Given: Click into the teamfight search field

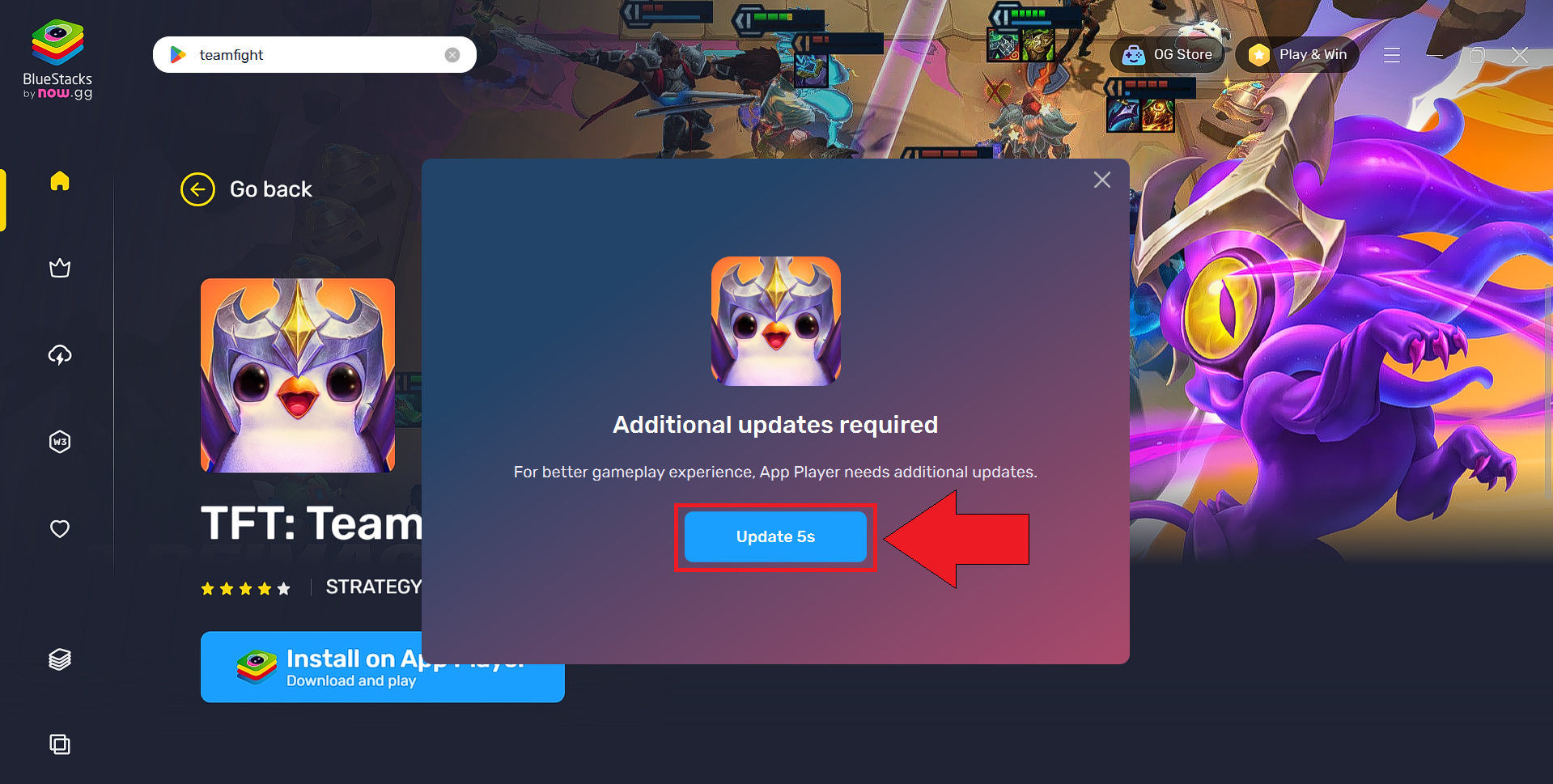Looking at the screenshot, I should [x=316, y=55].
